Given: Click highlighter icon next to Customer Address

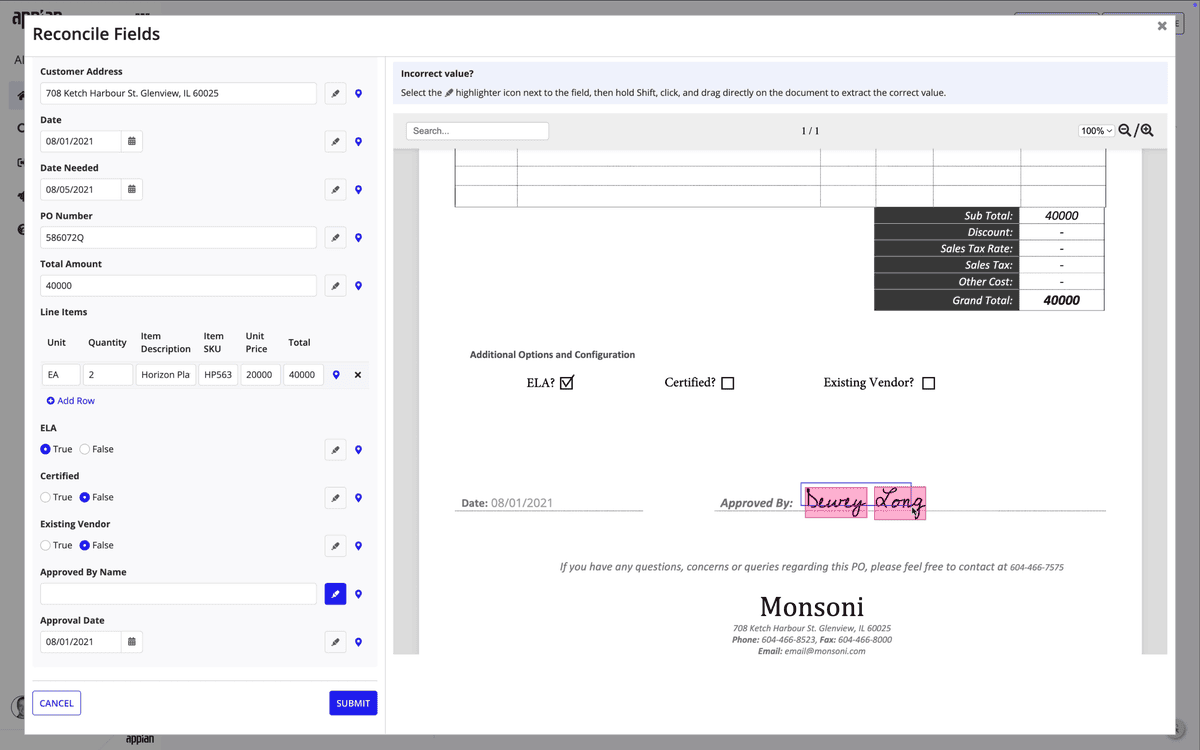Looking at the screenshot, I should point(335,94).
